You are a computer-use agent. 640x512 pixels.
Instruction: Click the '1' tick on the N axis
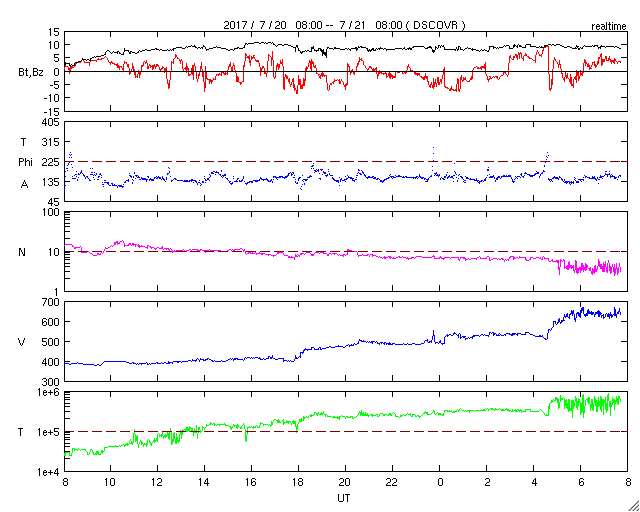[57, 292]
